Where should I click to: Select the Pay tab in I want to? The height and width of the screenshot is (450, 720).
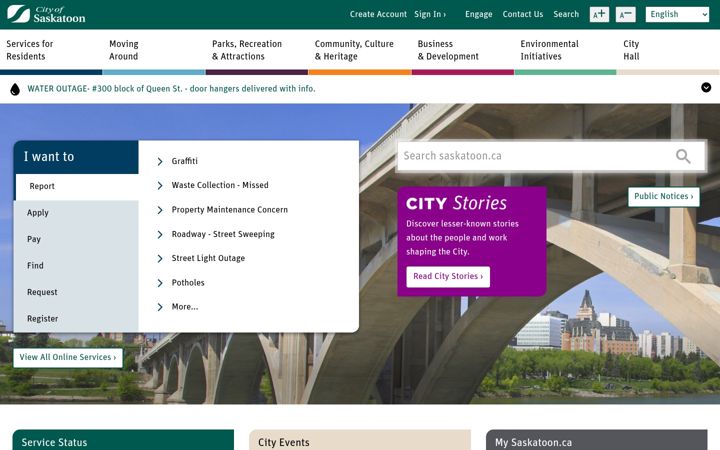click(x=77, y=239)
